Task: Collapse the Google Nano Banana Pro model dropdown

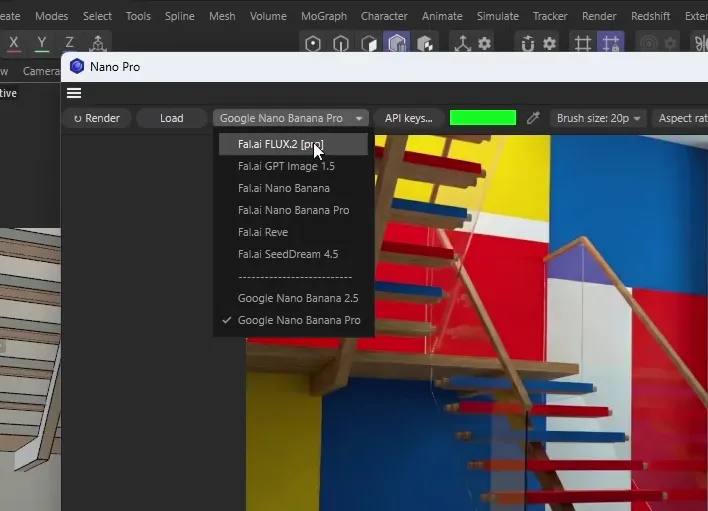Action: [291, 118]
